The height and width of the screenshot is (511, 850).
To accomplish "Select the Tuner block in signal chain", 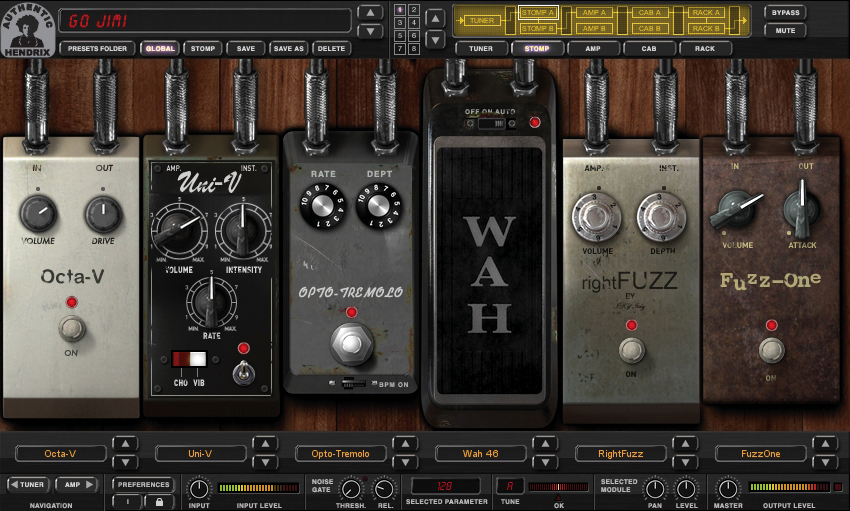I will click(482, 21).
